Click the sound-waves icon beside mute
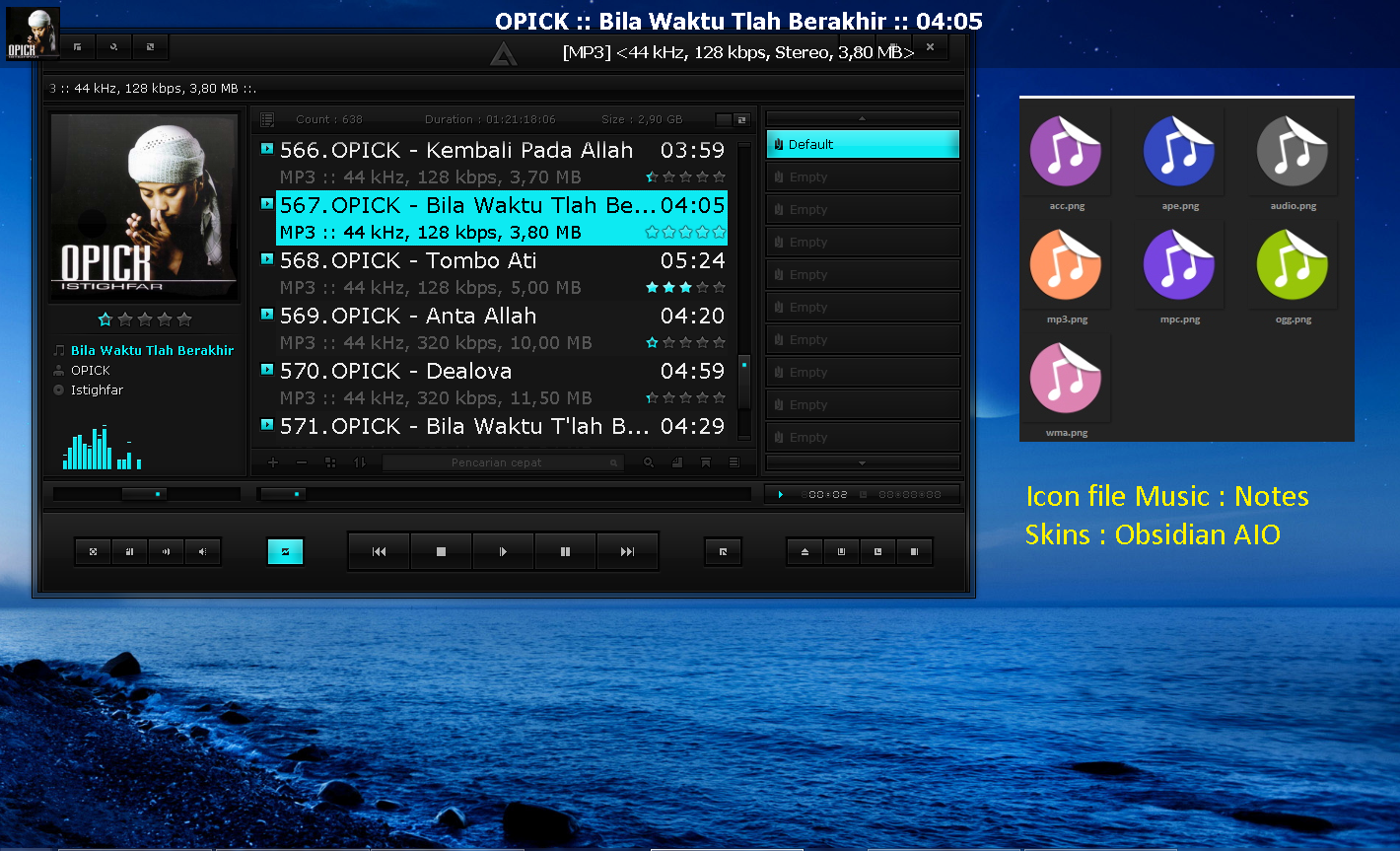The width and height of the screenshot is (1400, 851). [166, 551]
